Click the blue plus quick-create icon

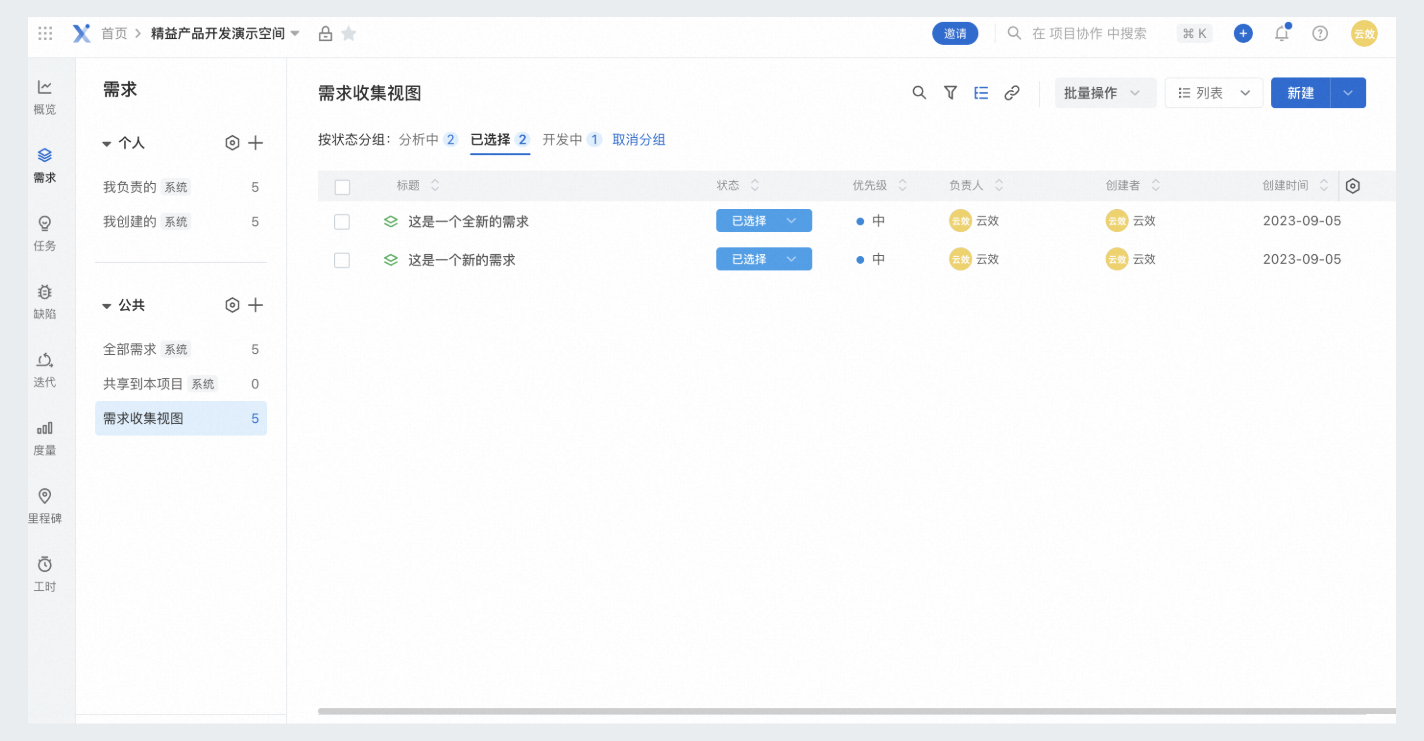pos(1243,33)
